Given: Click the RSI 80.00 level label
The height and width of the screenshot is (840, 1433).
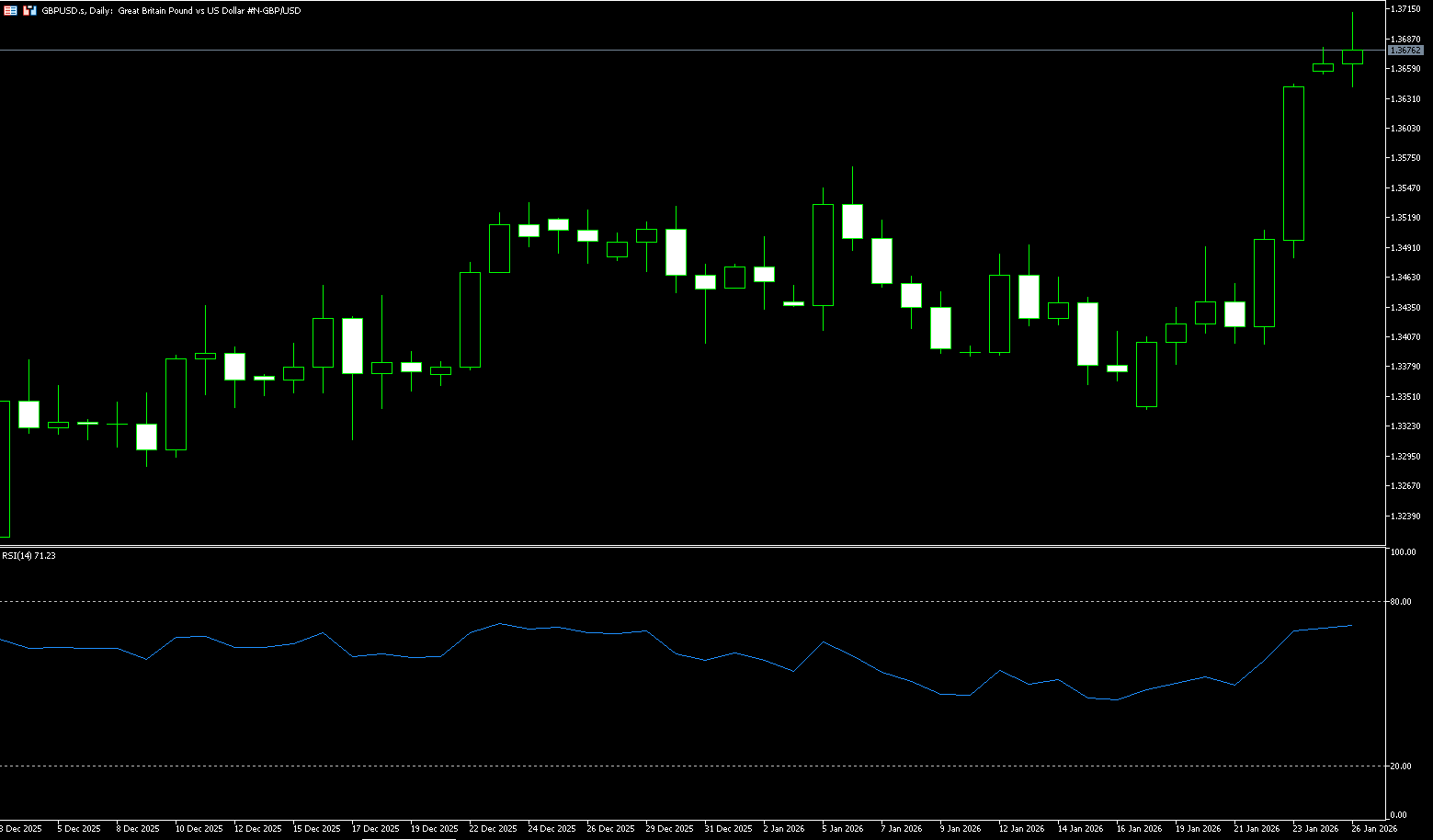Looking at the screenshot, I should coord(1401,602).
